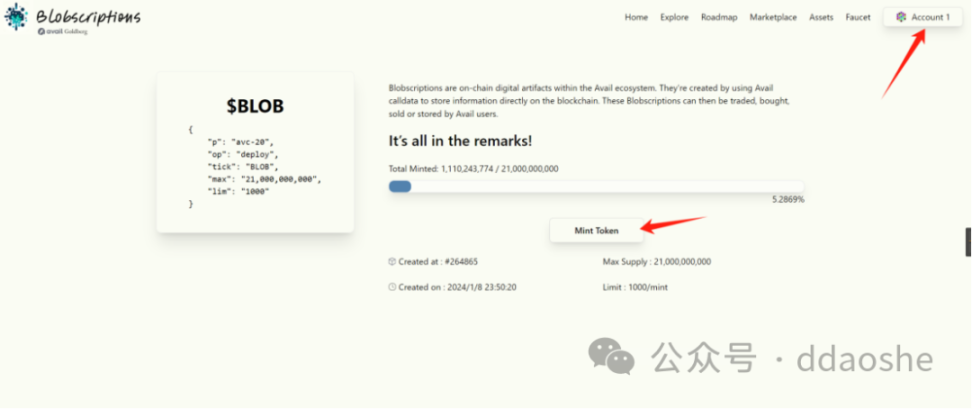
Task: Click the clock icon beside Created on
Action: click(x=392, y=287)
